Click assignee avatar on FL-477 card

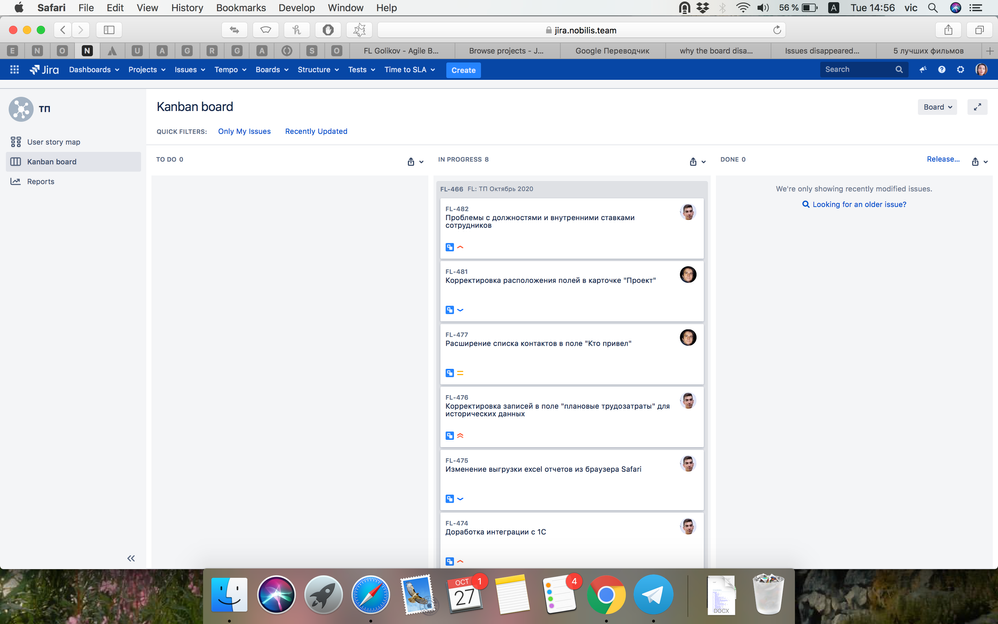pyautogui.click(x=688, y=337)
